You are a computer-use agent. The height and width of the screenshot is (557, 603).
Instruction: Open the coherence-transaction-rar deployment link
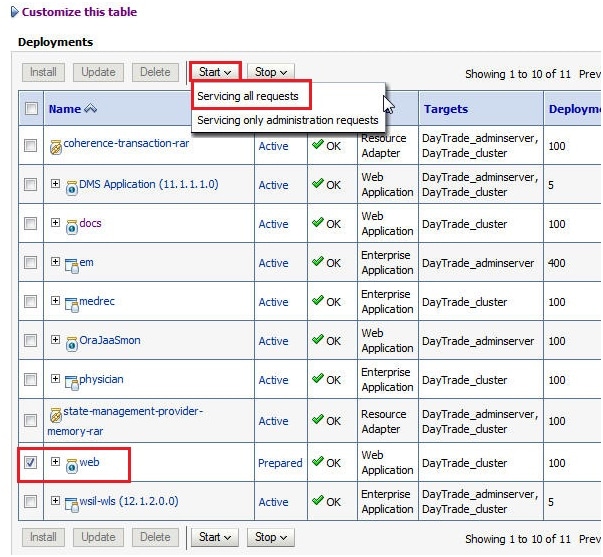pyautogui.click(x=126, y=143)
